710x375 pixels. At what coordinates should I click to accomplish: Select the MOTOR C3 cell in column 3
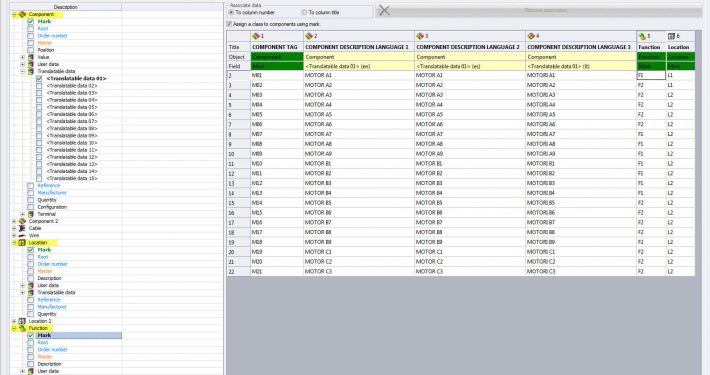click(x=470, y=271)
